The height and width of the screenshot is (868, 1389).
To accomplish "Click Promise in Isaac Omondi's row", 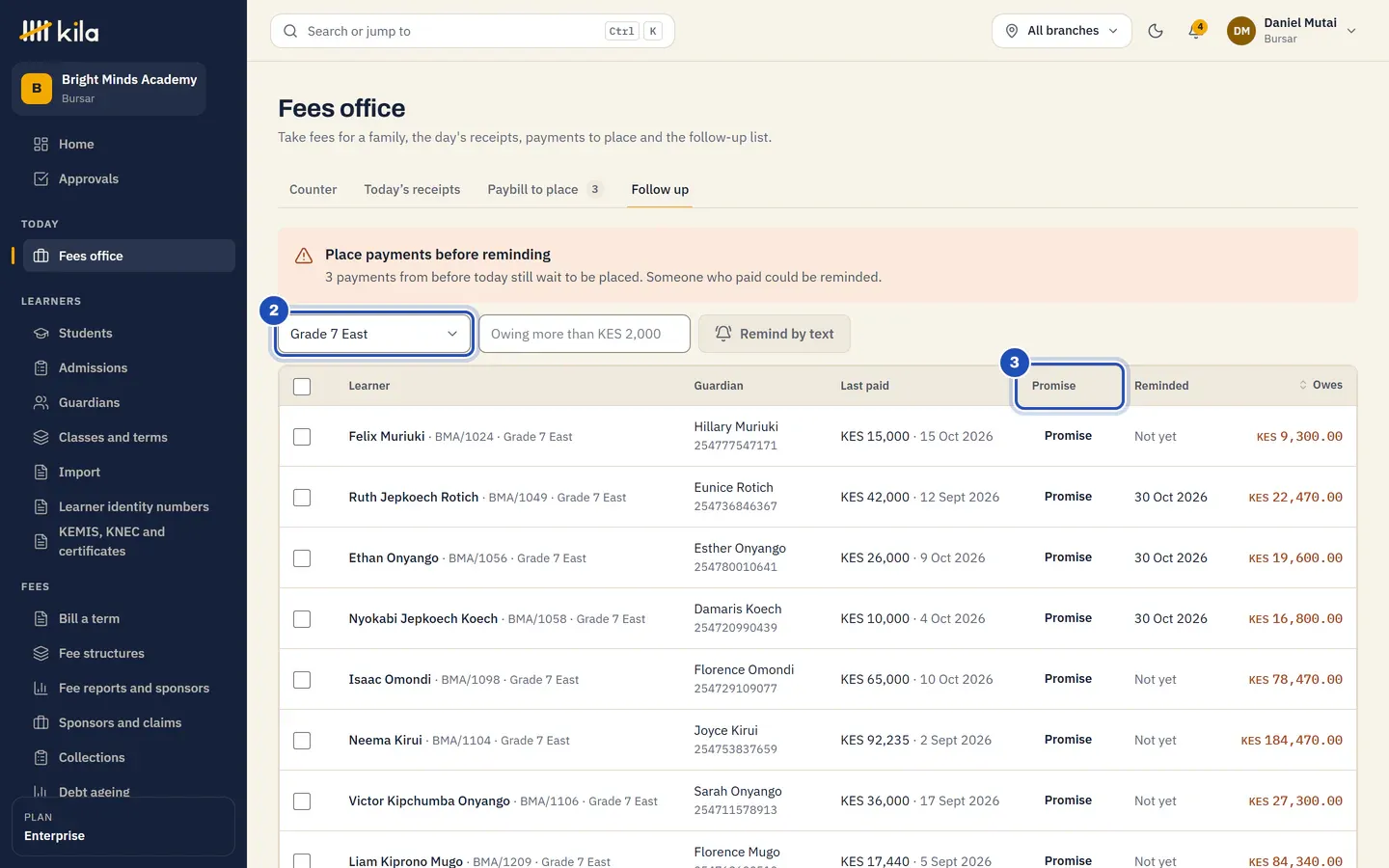I will point(1068,679).
